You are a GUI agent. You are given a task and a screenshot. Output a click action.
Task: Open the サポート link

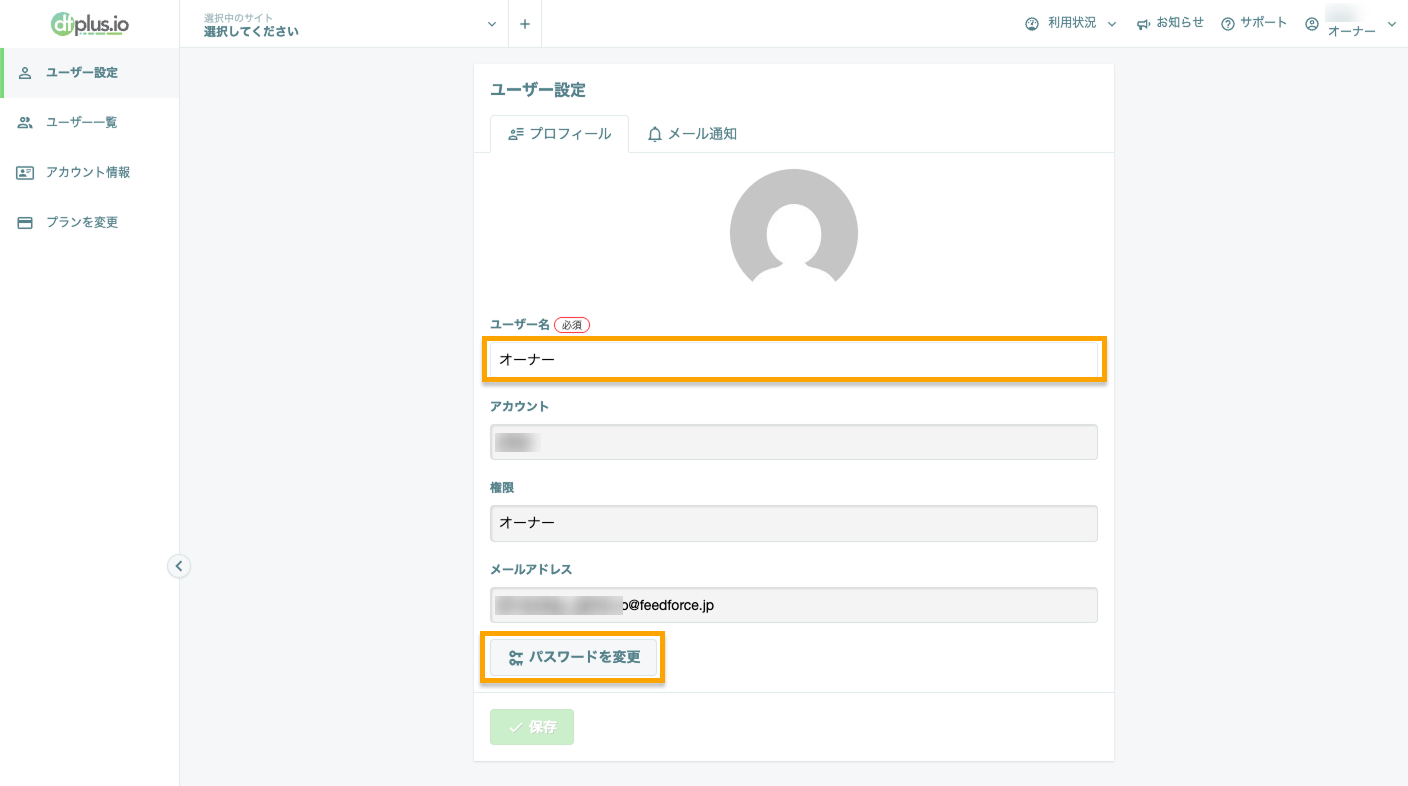click(1254, 23)
